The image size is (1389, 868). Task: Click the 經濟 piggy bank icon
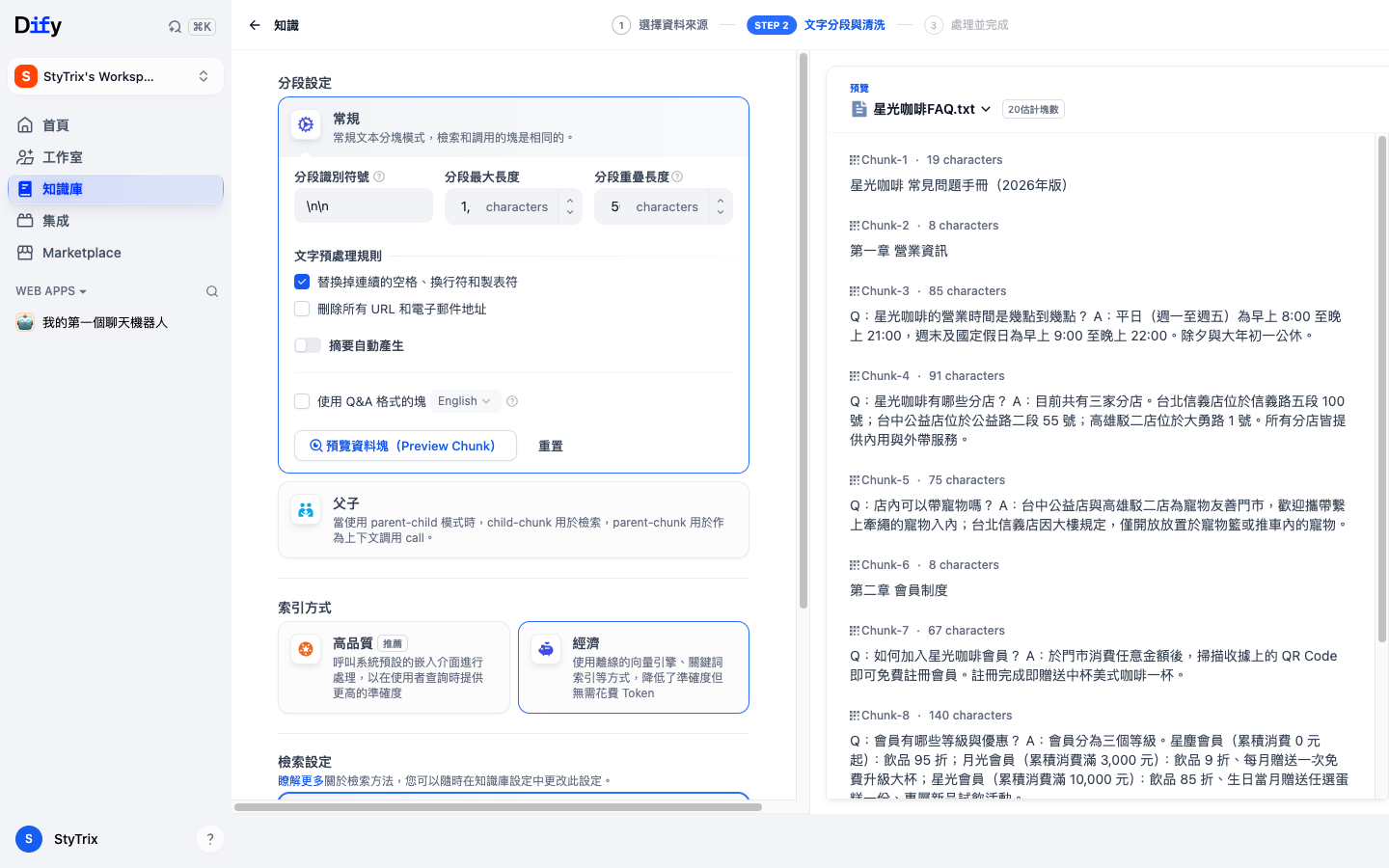[x=546, y=649]
